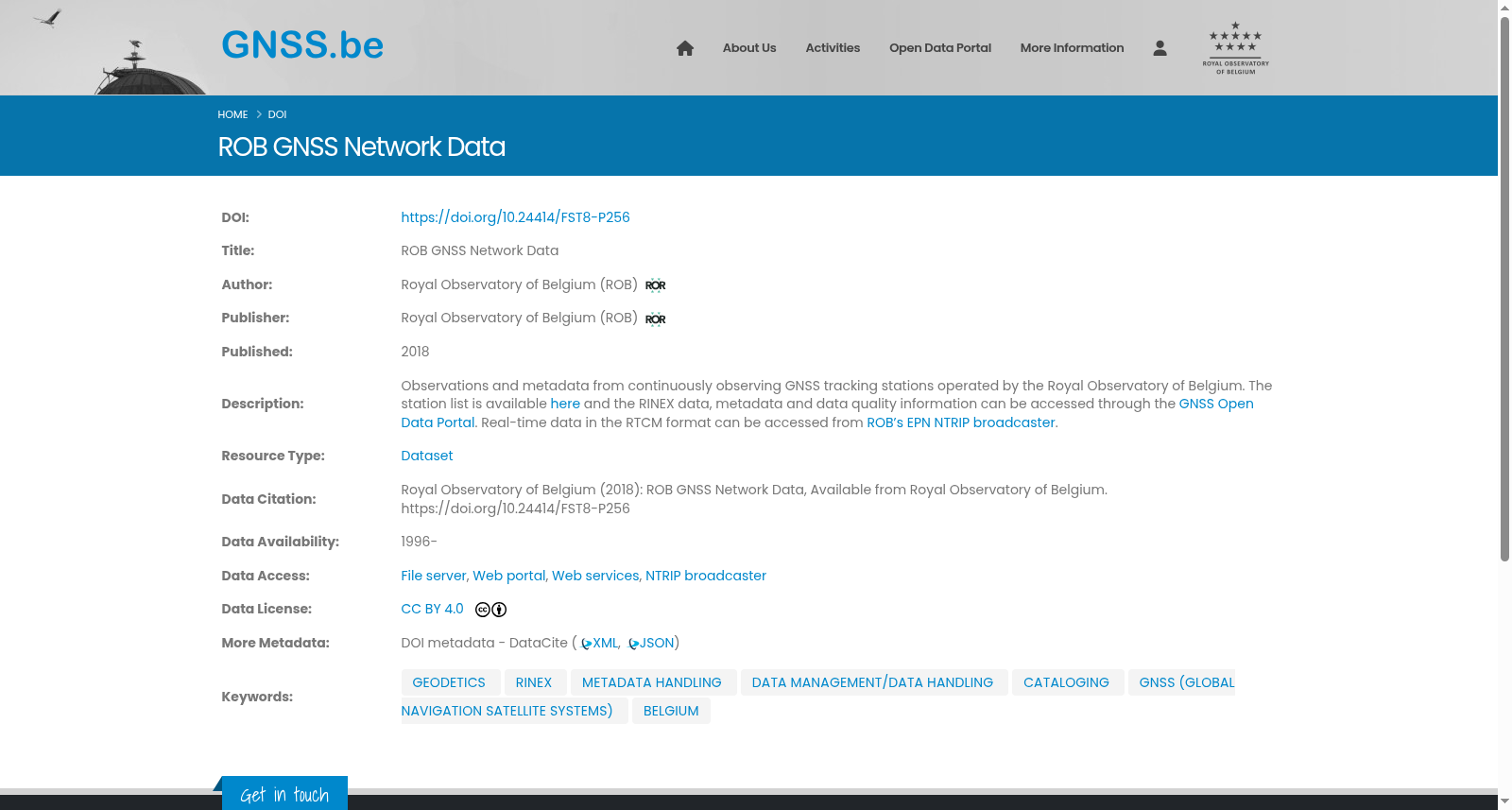The height and width of the screenshot is (810, 1512).
Task: Click the download icon before JSON
Action: [x=633, y=644]
